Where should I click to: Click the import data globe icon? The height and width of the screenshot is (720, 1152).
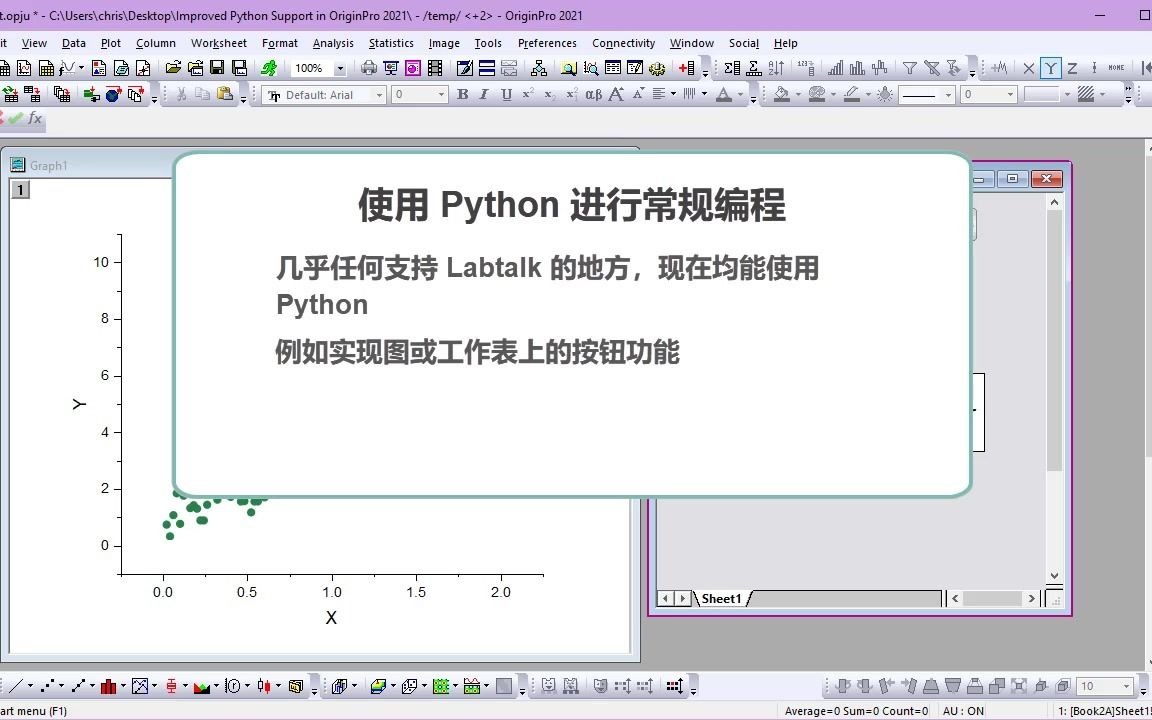pyautogui.click(x=113, y=94)
